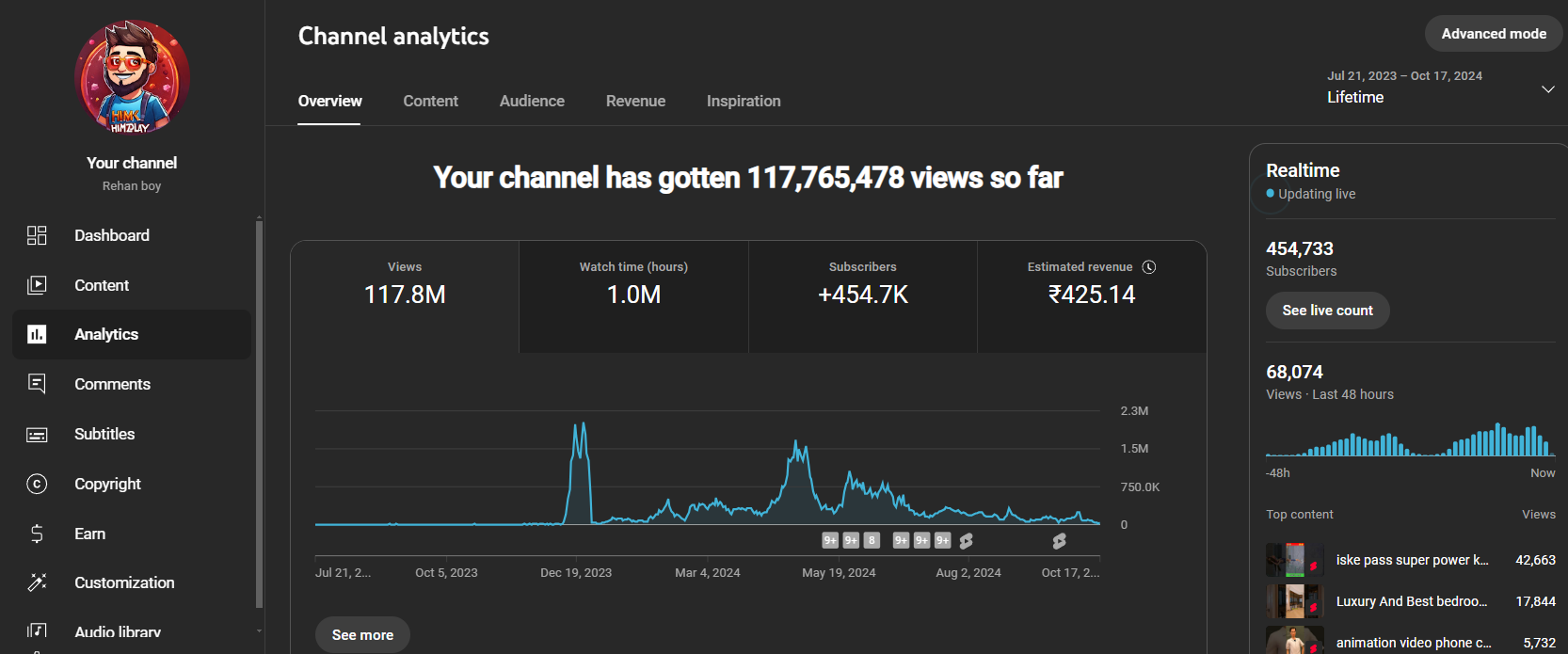Open 'iske pass super power k...' video title

pyautogui.click(x=1412, y=560)
